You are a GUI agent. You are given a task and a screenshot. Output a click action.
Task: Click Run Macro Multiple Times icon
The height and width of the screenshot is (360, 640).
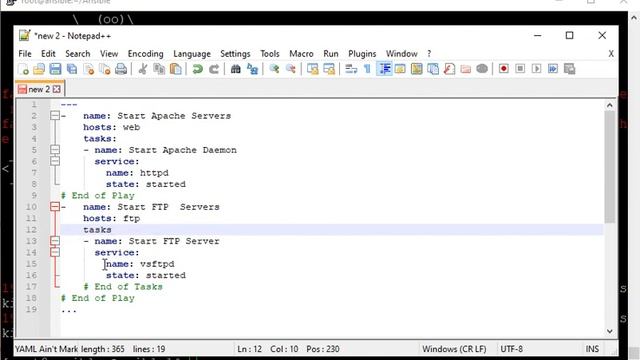pyautogui.click(x=553, y=69)
